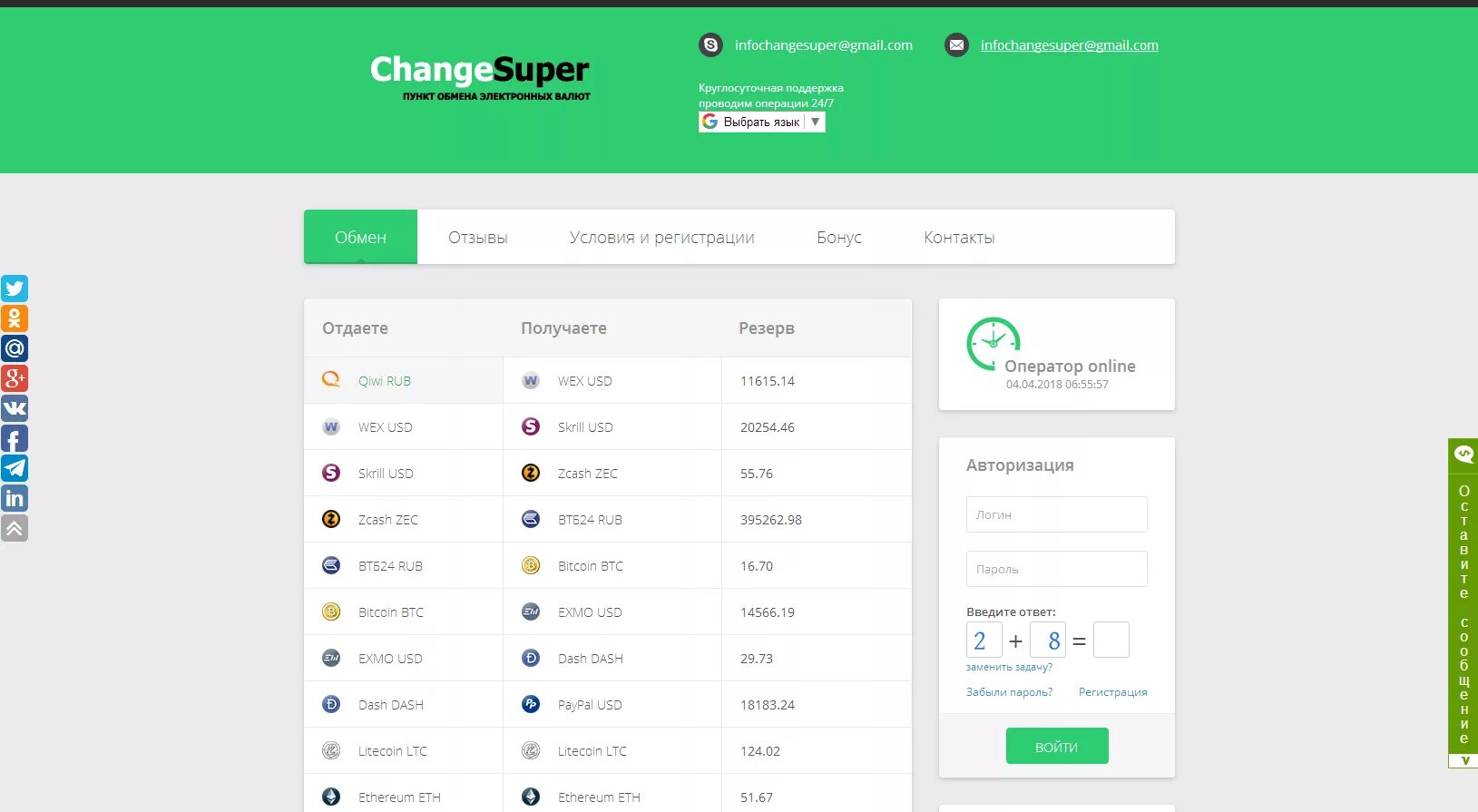Select Skrill USD in Отдаете column
Image resolution: width=1478 pixels, height=812 pixels.
tap(404, 473)
